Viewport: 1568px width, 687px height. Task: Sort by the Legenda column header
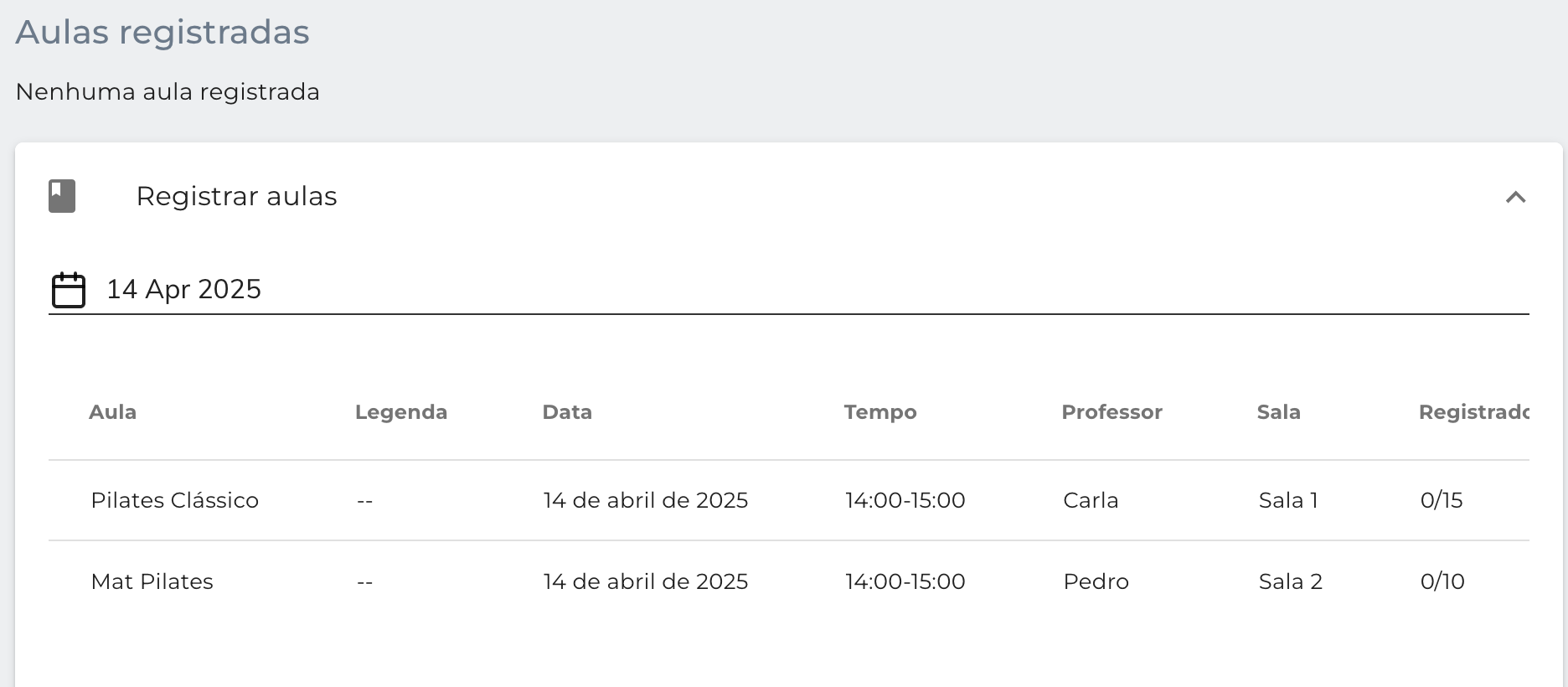[x=401, y=412]
